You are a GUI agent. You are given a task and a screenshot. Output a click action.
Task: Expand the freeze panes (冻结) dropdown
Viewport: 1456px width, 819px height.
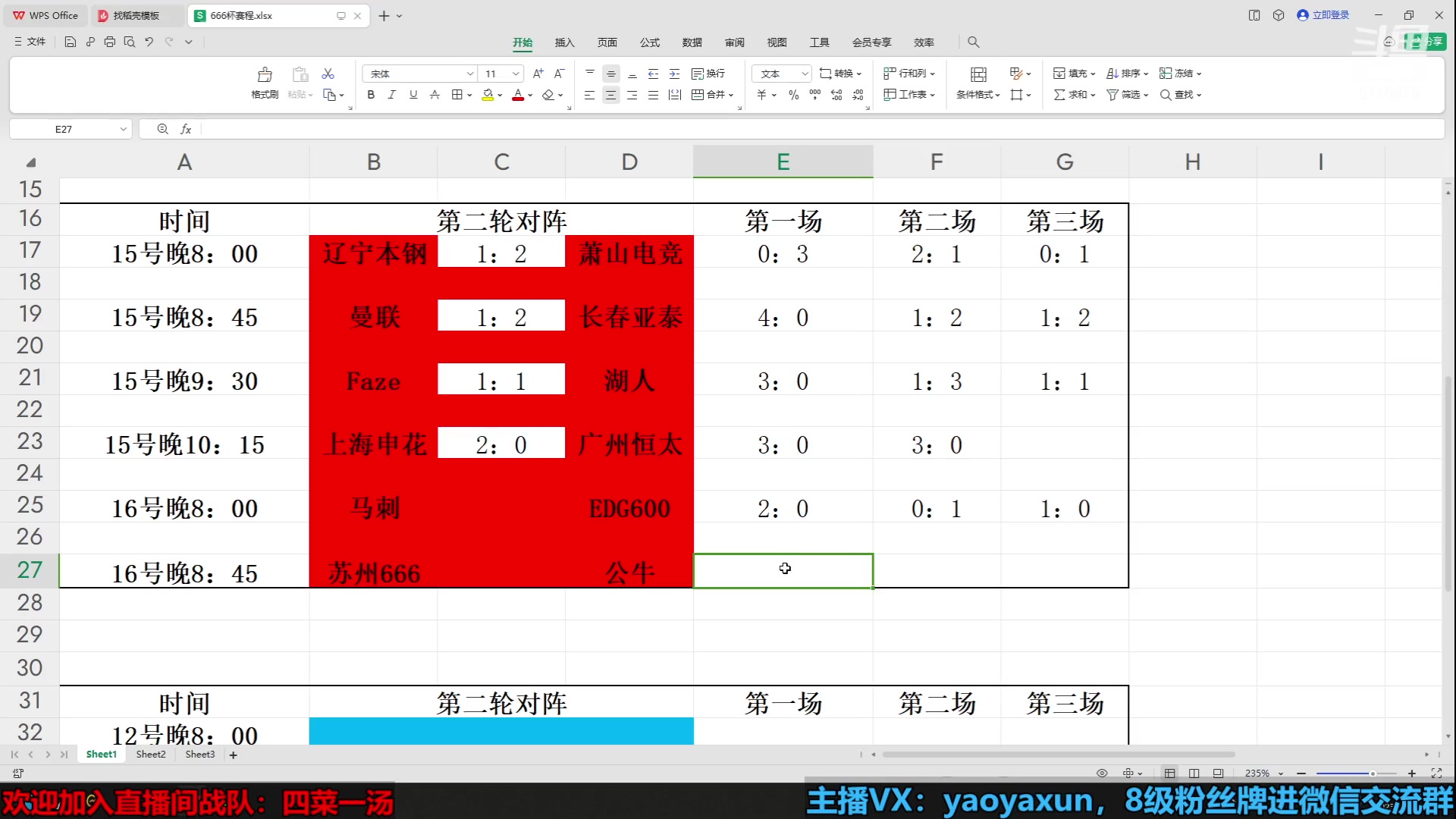[x=1199, y=74]
